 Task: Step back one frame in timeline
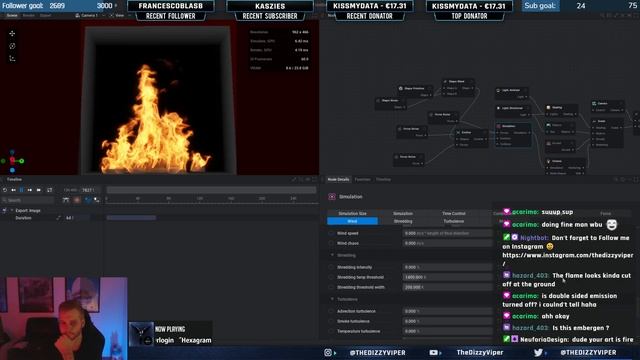(x=13, y=190)
